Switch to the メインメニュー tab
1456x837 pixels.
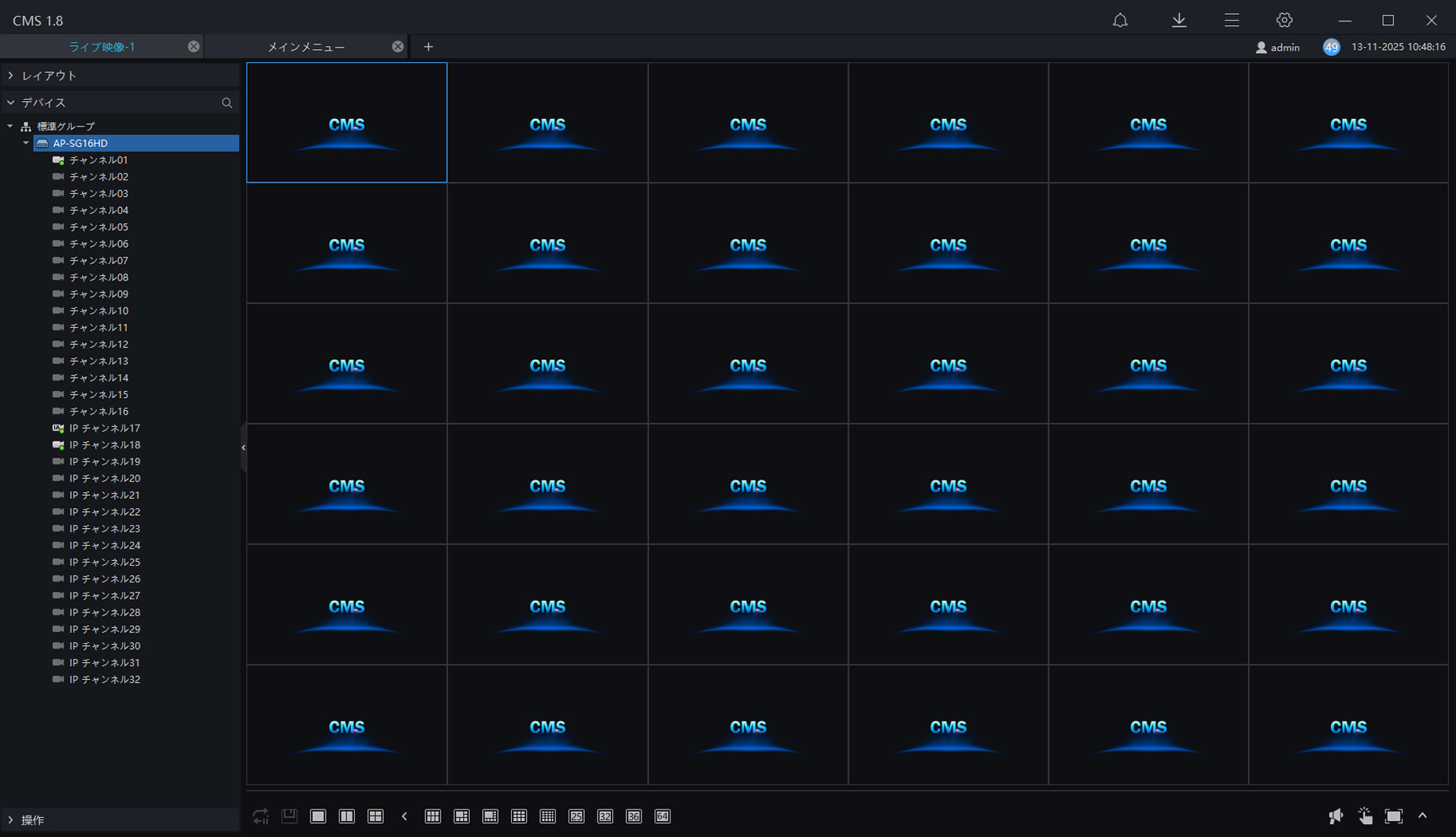(x=306, y=47)
